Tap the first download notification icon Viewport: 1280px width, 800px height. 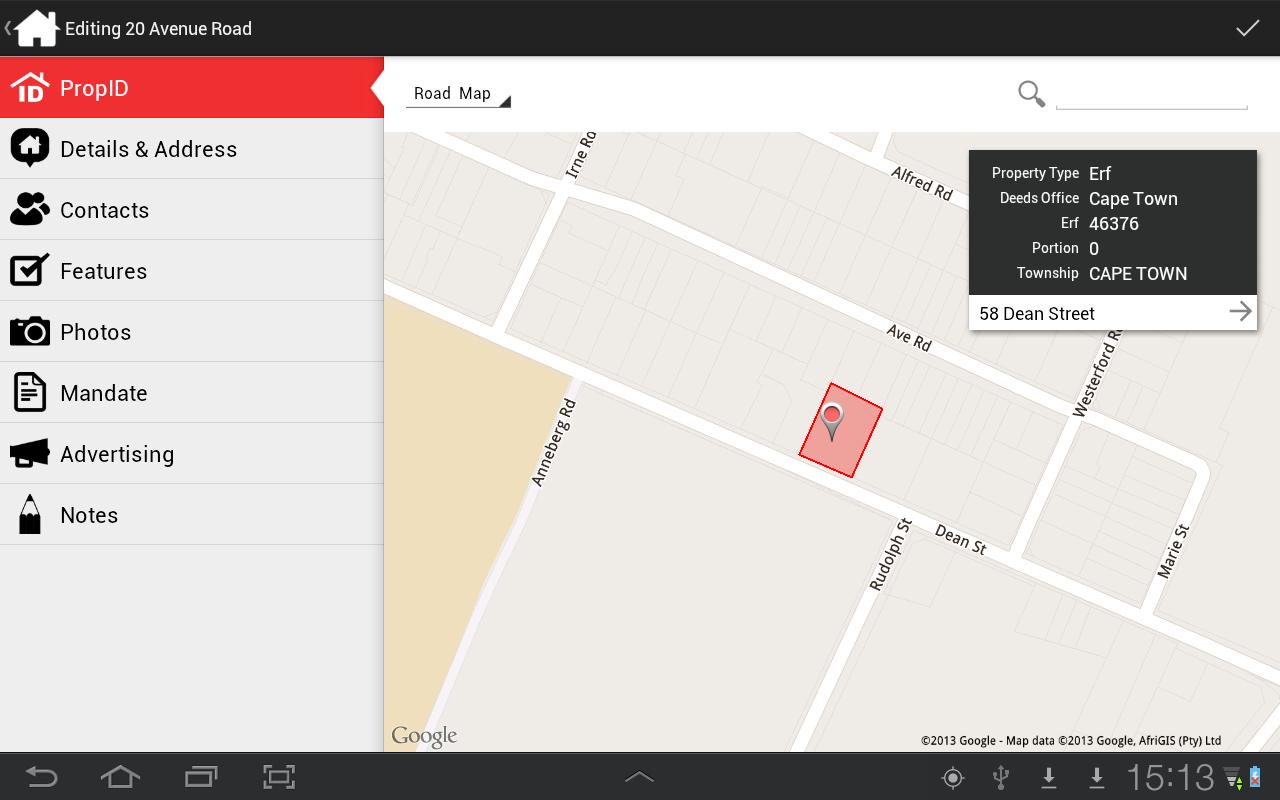click(x=1049, y=777)
